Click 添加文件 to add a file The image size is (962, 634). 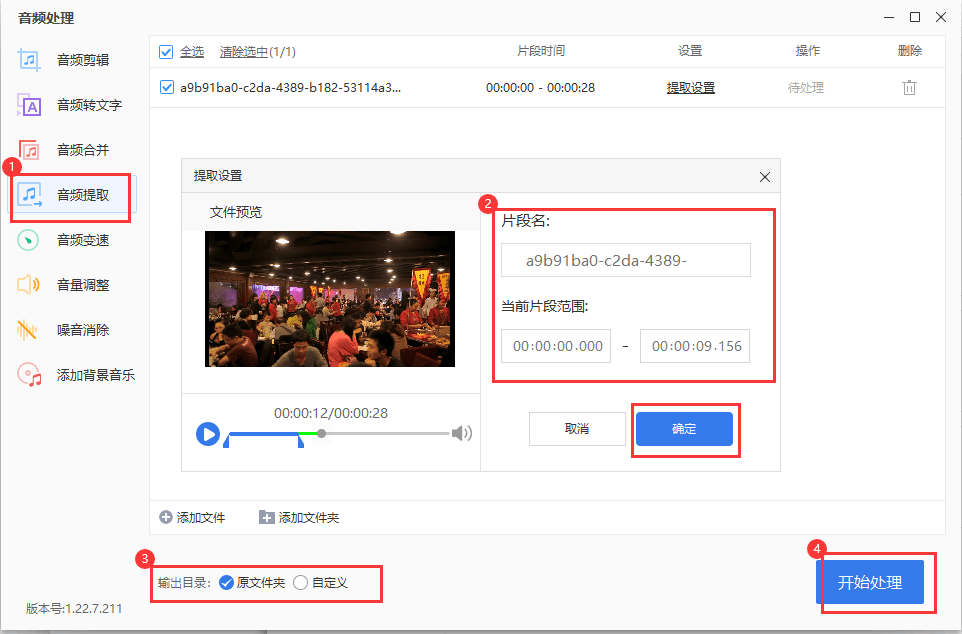tap(193, 517)
